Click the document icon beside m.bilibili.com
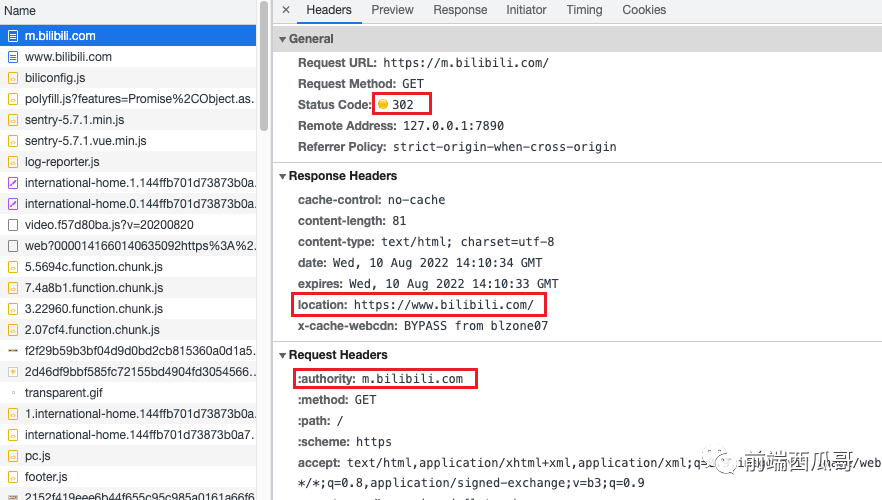Viewport: 882px width, 500px height. tap(12, 36)
